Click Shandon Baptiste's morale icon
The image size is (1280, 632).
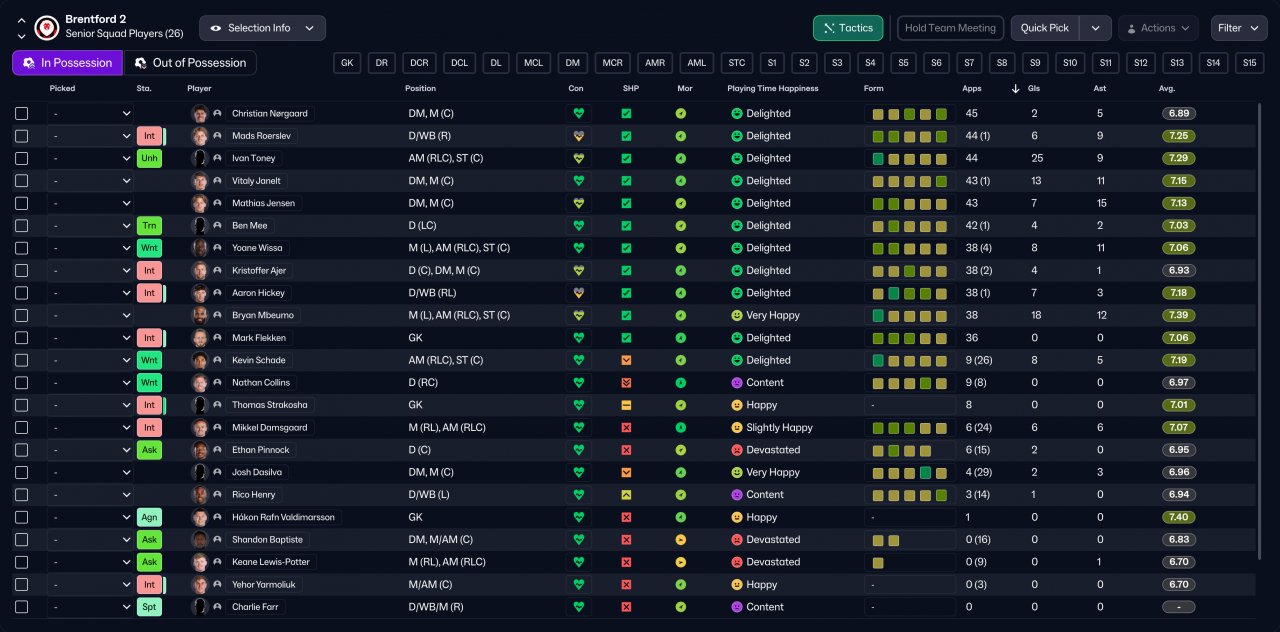681,539
